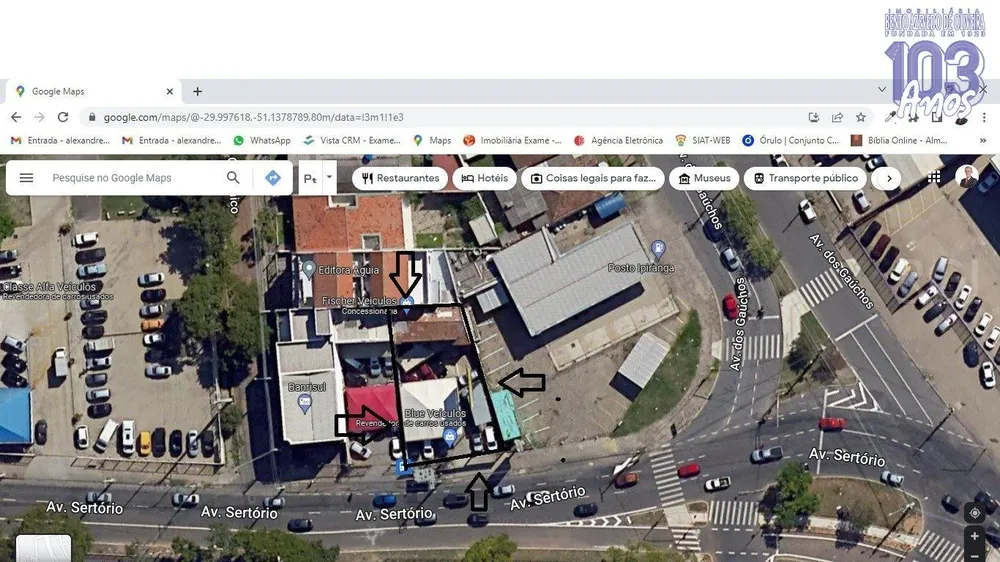
Task: Click the Posto Ipiranga gas station pin
Action: click(x=658, y=248)
